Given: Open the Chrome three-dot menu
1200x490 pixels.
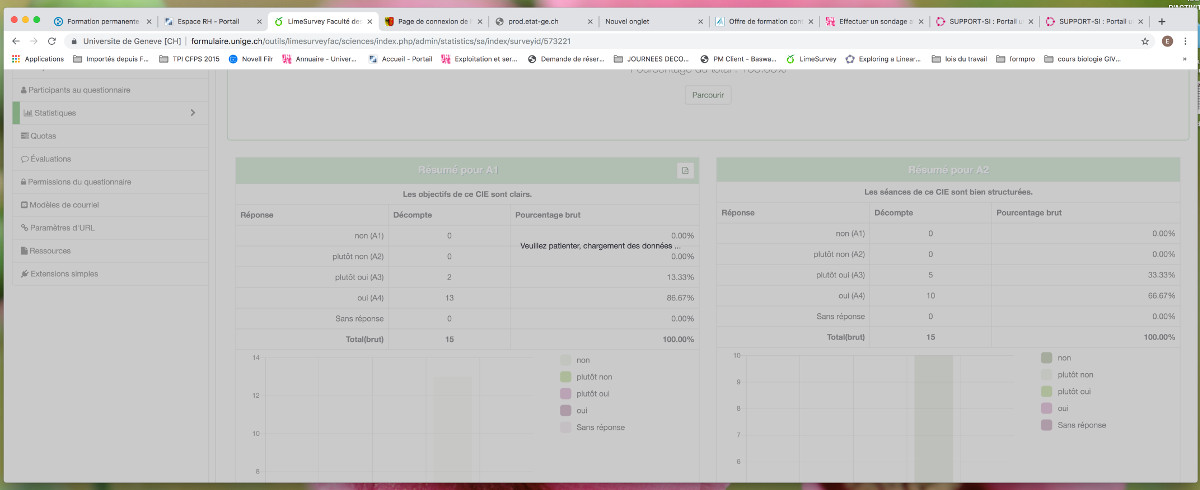Looking at the screenshot, I should pos(1187,41).
